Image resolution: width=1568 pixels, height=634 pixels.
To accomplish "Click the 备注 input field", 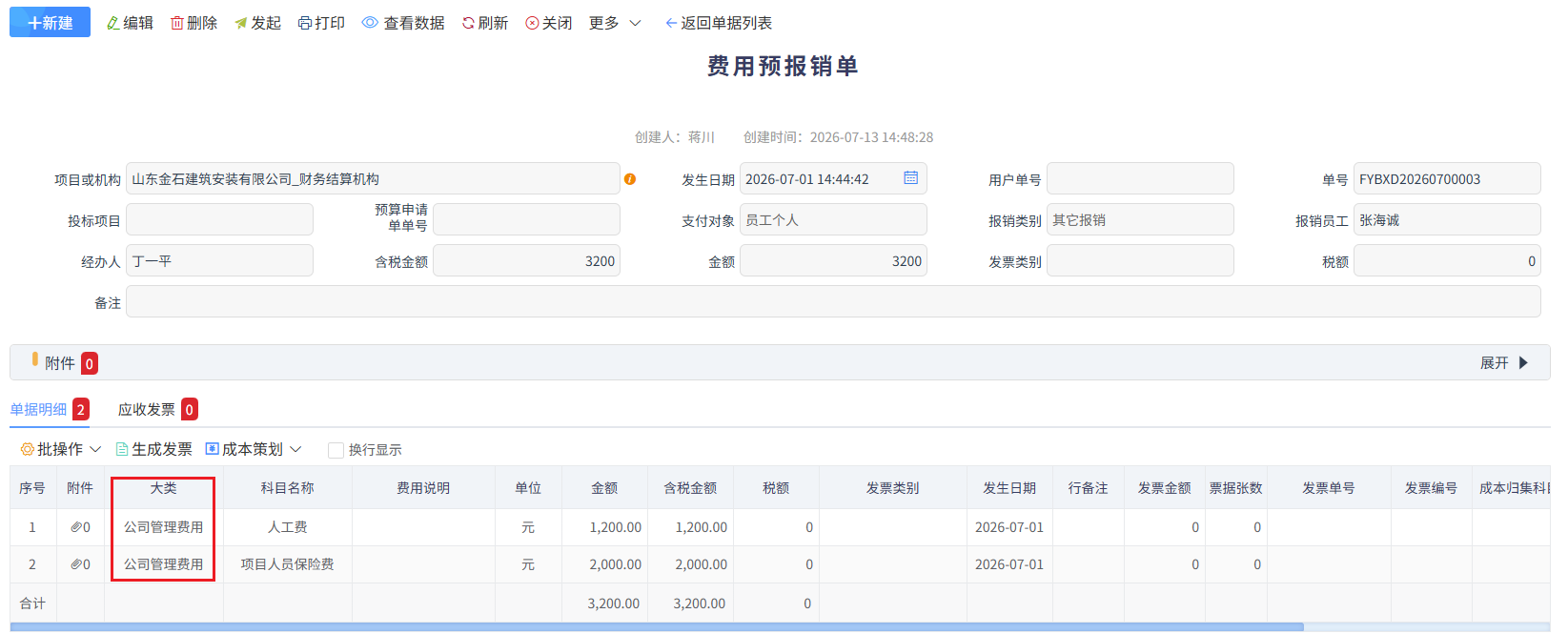I will coord(833,301).
